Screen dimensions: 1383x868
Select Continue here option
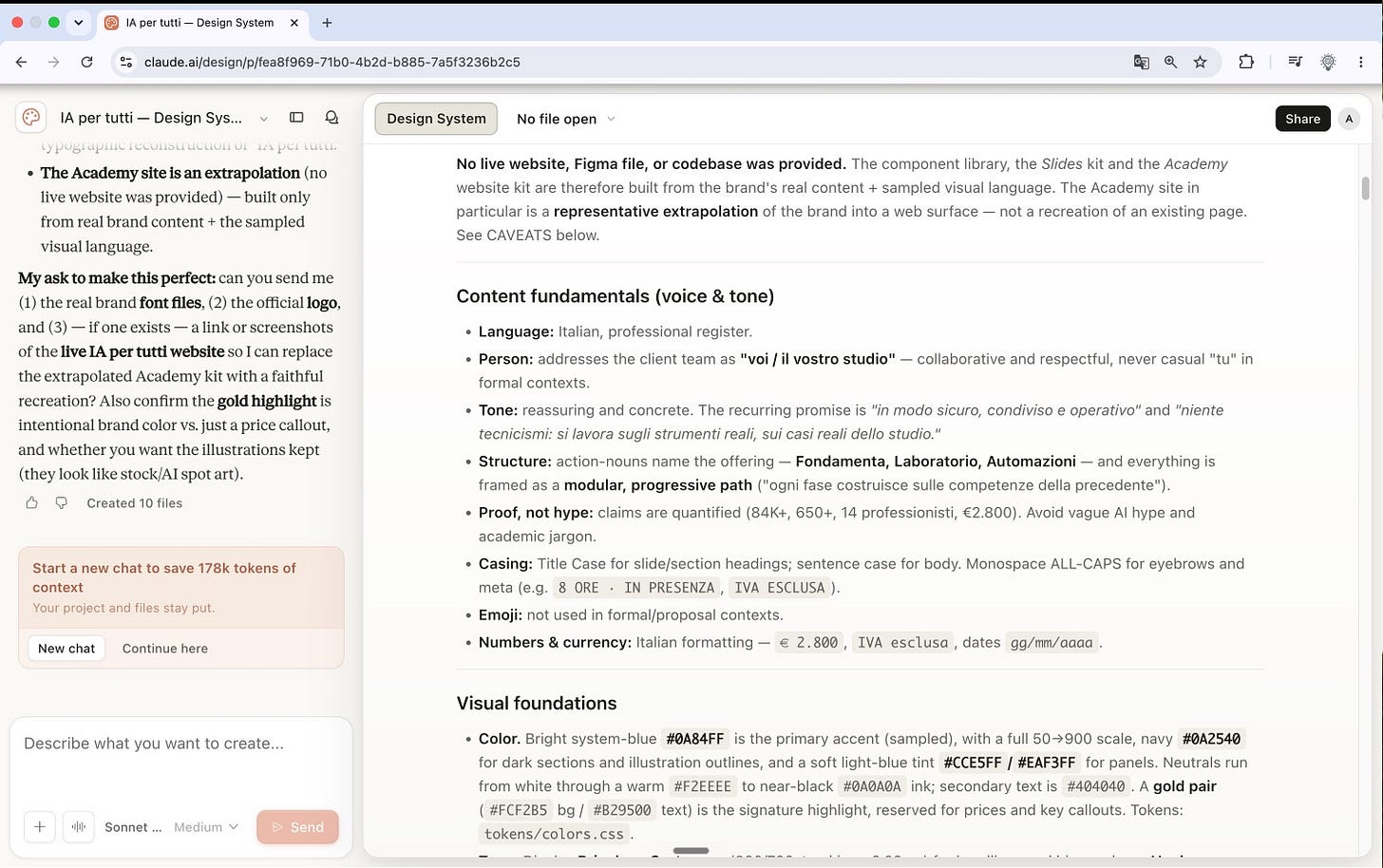point(164,649)
